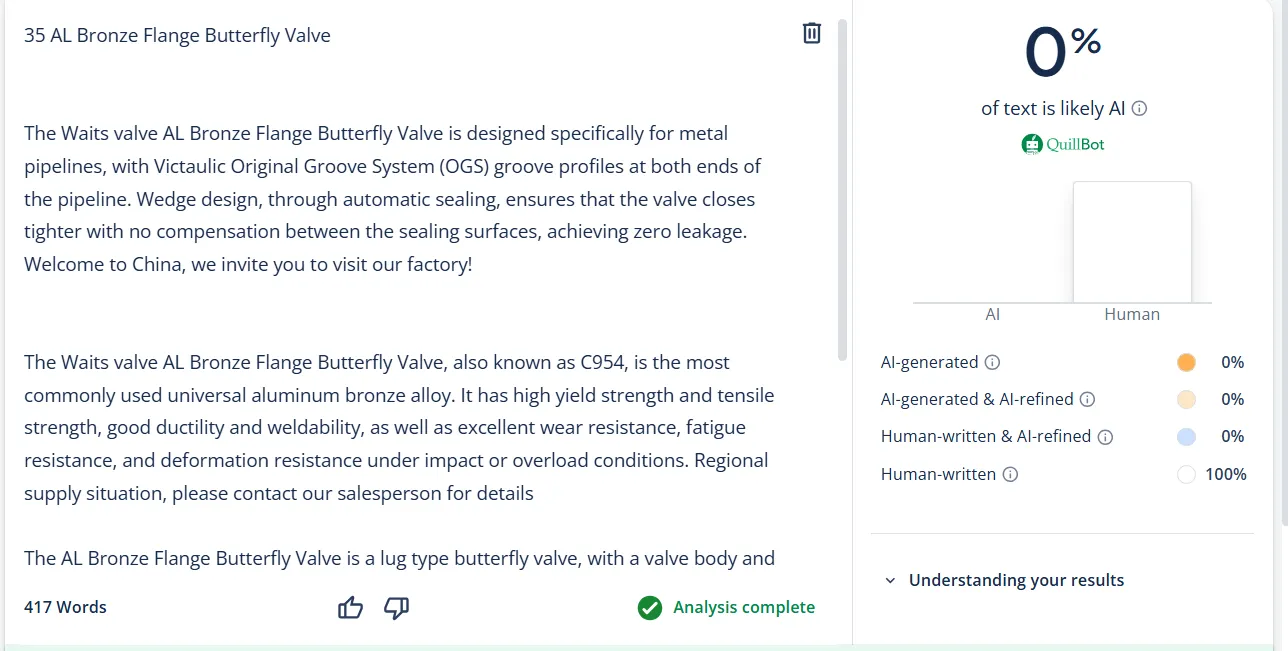The width and height of the screenshot is (1288, 651).
Task: Click info icon next to AI-generated
Action: click(x=992, y=362)
